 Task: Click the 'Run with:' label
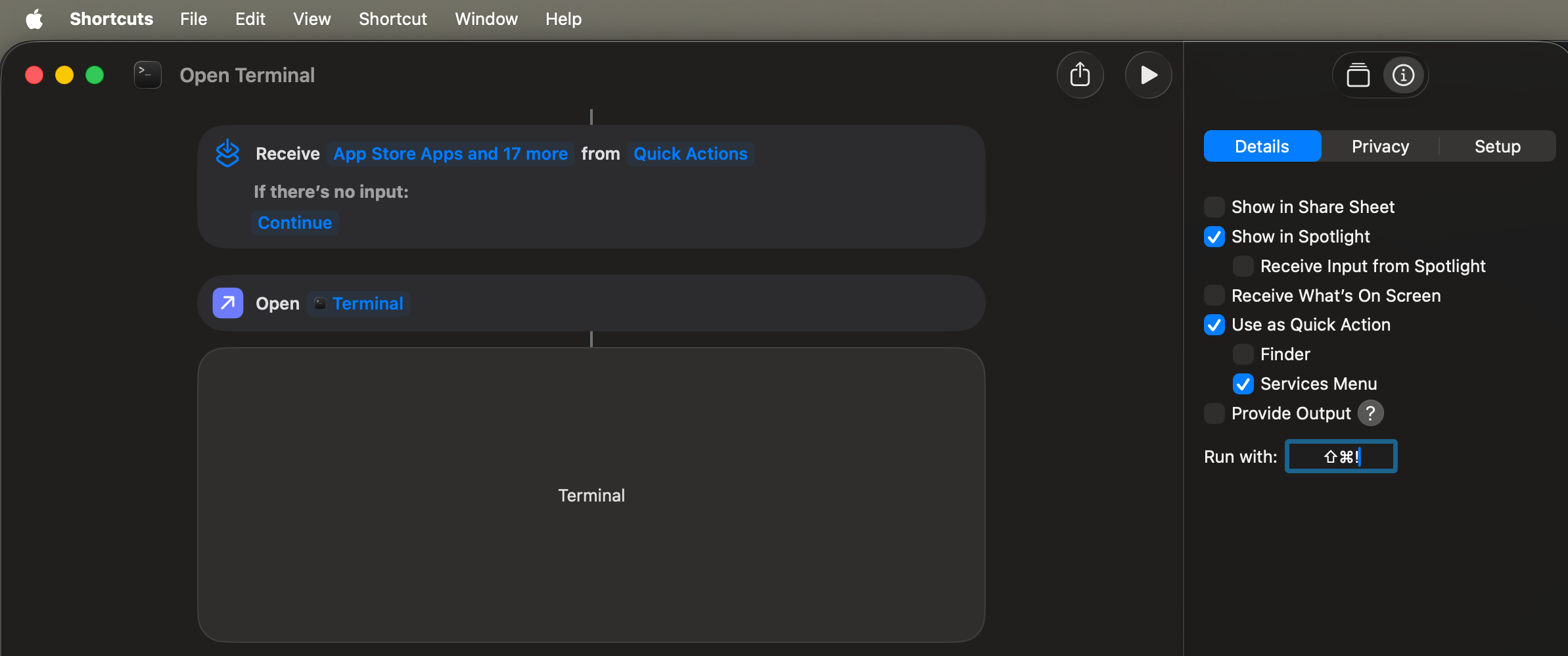pyautogui.click(x=1241, y=457)
